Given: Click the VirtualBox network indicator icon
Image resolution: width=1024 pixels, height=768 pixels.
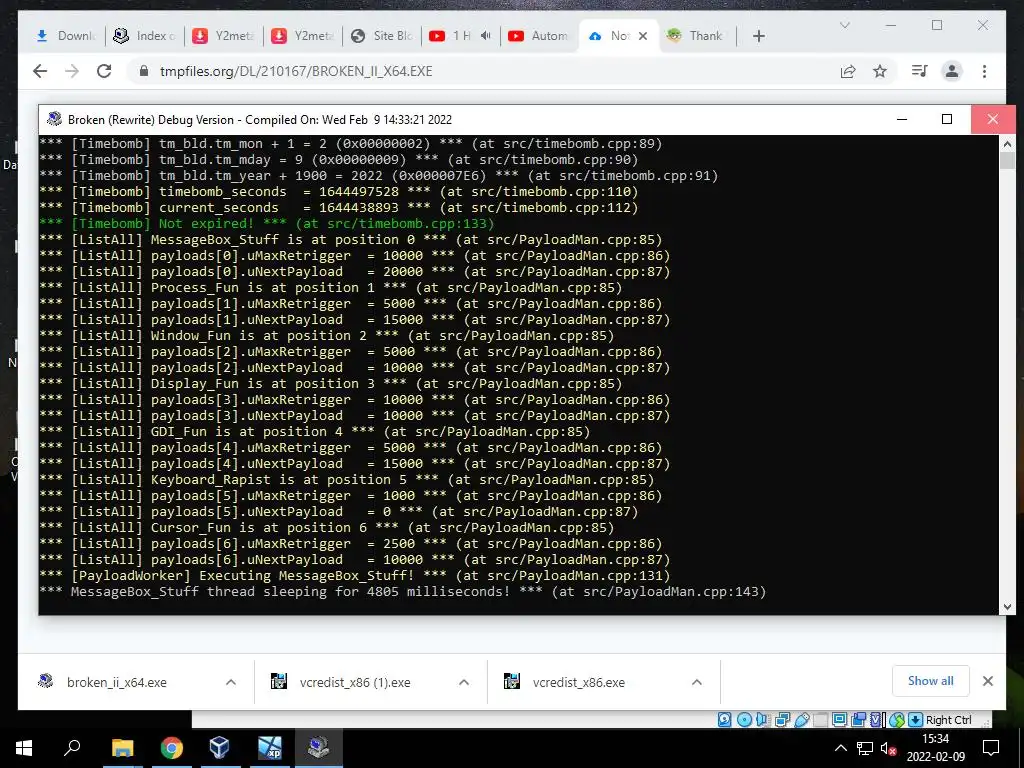Looking at the screenshot, I should [x=782, y=720].
